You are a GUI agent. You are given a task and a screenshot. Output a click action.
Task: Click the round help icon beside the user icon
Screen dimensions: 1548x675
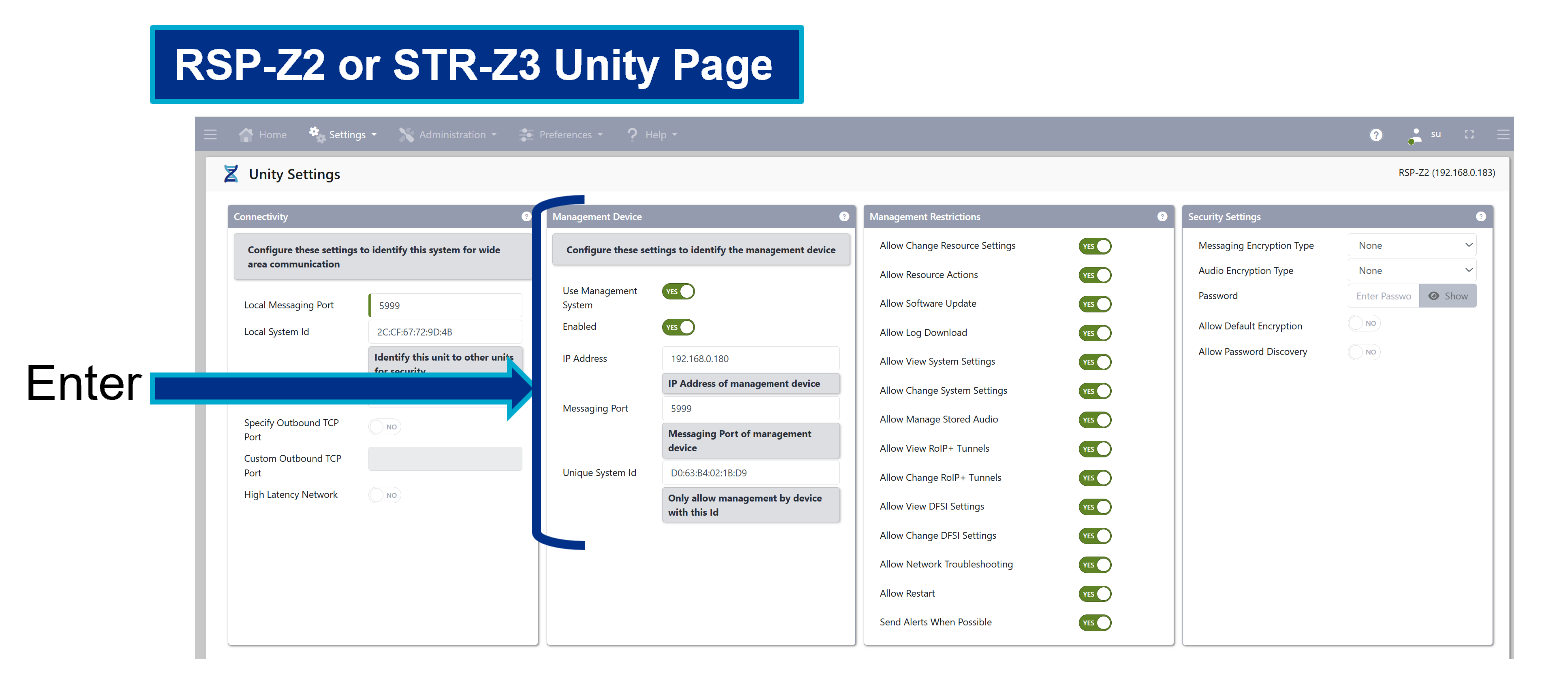1376,135
